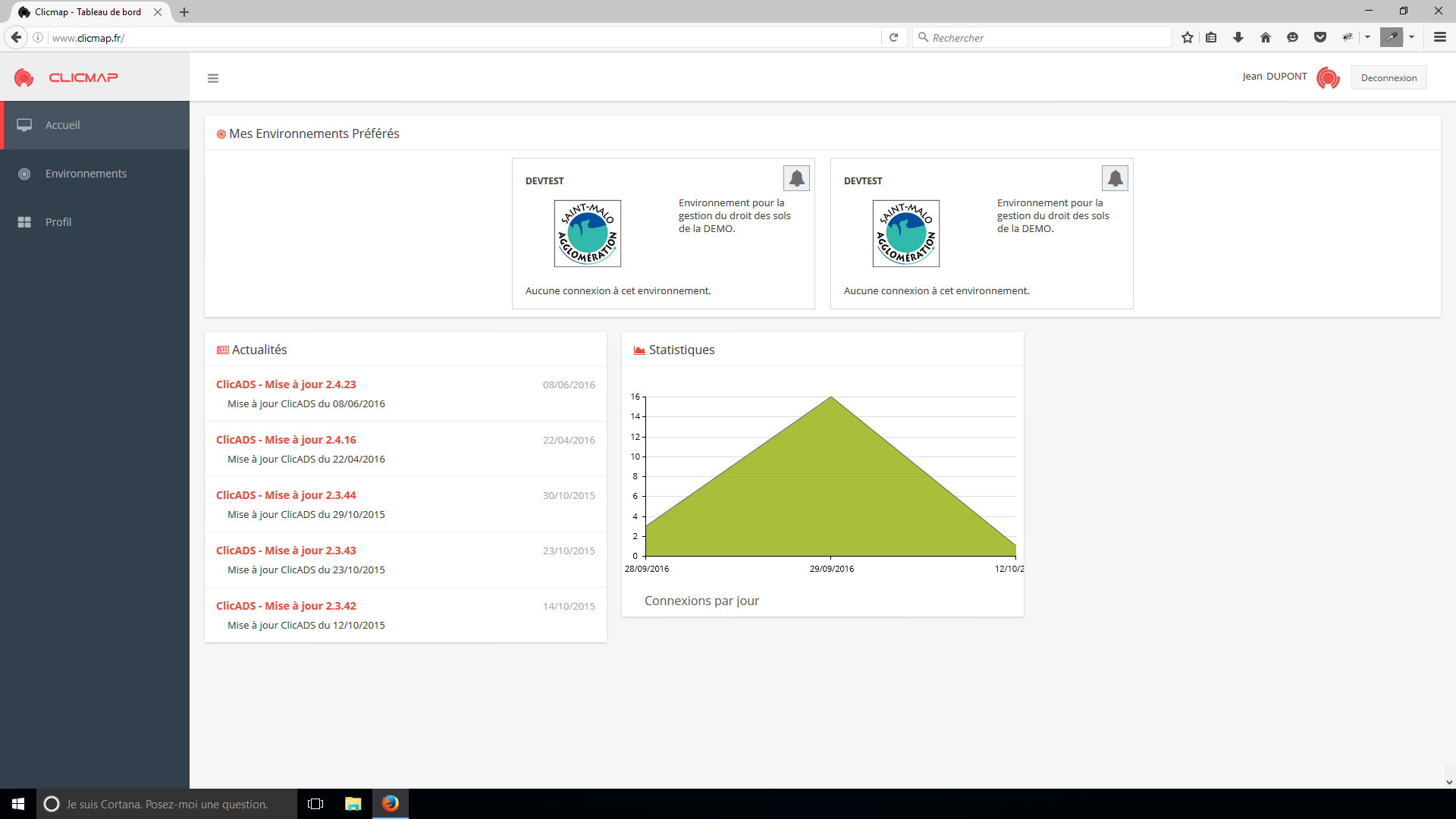Click the monitor icon beside Accueil
Viewport: 1456px width, 819px height.
(24, 125)
